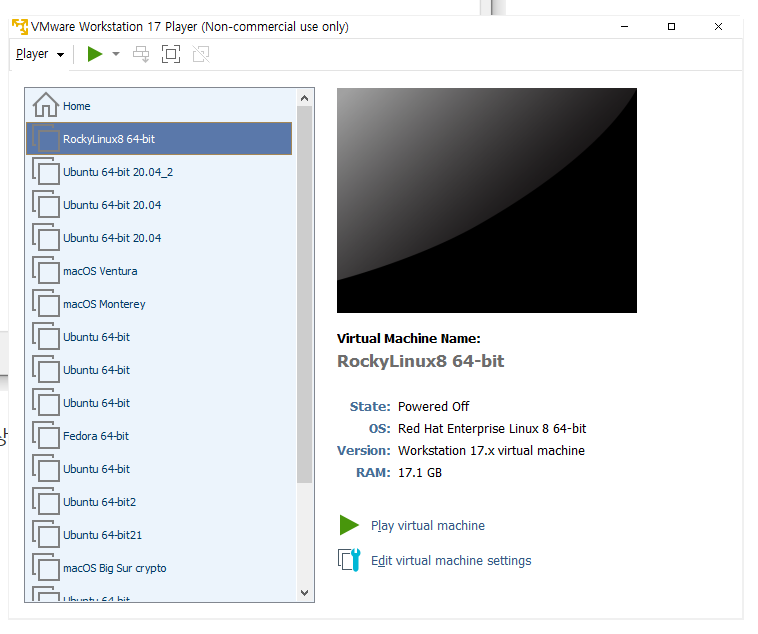The image size is (758, 634).
Task: Click the VM icon next to Ubuntu 64-bit21
Action: (x=46, y=534)
